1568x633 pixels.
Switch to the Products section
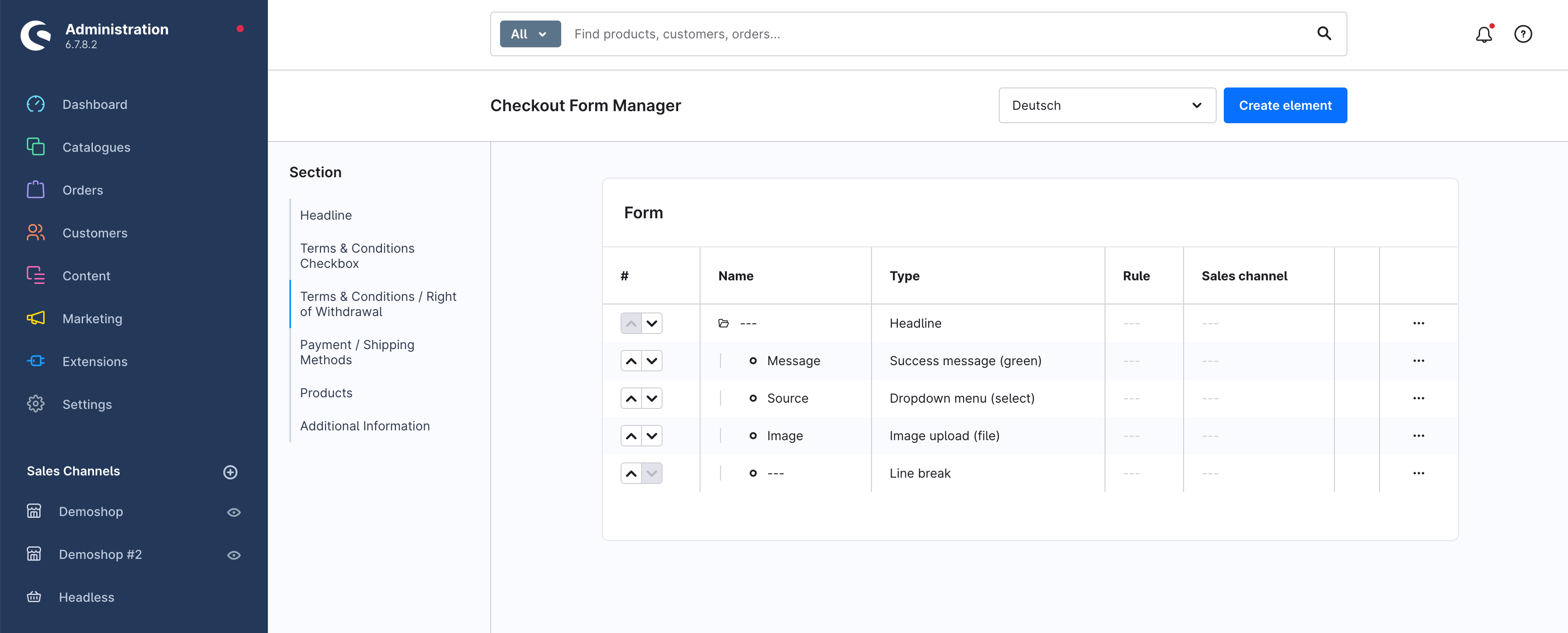(x=326, y=392)
